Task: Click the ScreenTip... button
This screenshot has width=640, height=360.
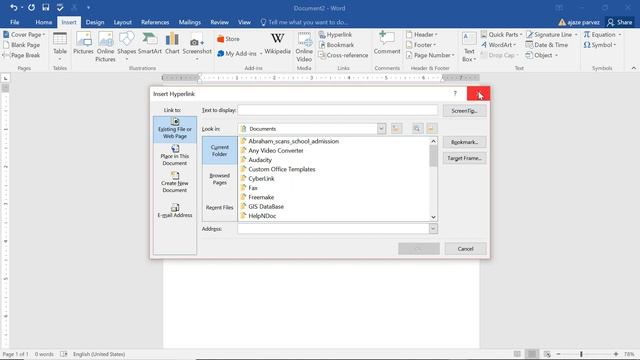Action: tap(464, 111)
